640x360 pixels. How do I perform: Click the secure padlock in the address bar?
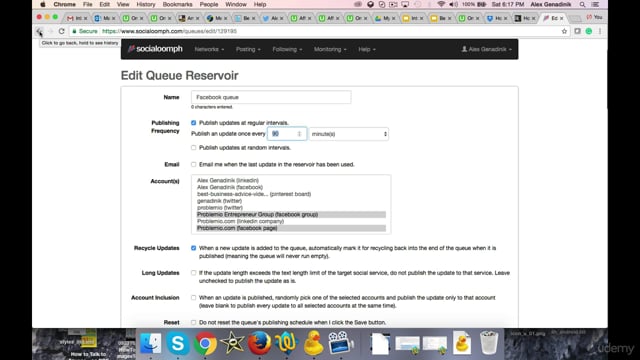tap(74, 31)
